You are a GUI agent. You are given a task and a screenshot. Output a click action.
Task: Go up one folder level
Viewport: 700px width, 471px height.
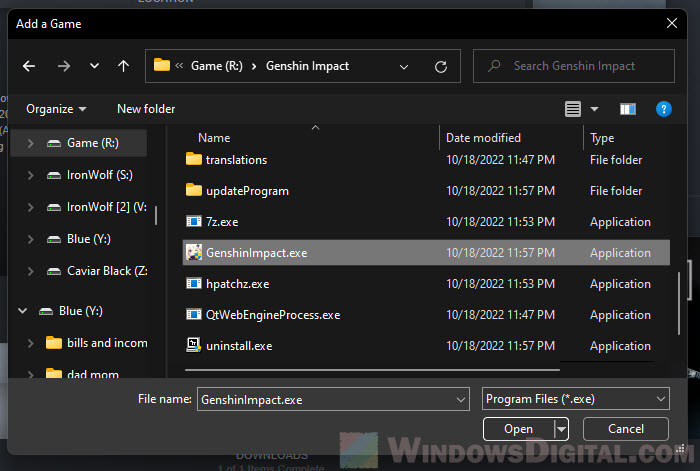(x=124, y=66)
